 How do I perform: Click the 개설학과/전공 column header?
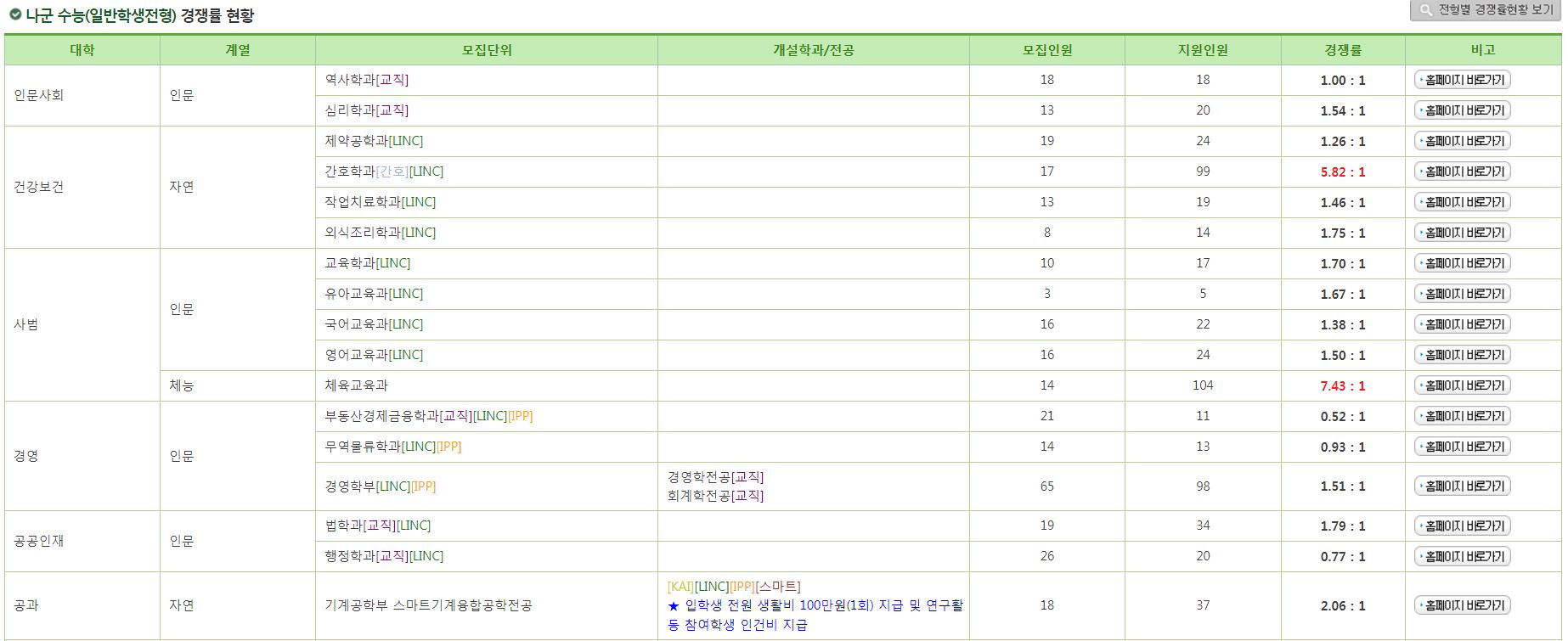tap(814, 50)
